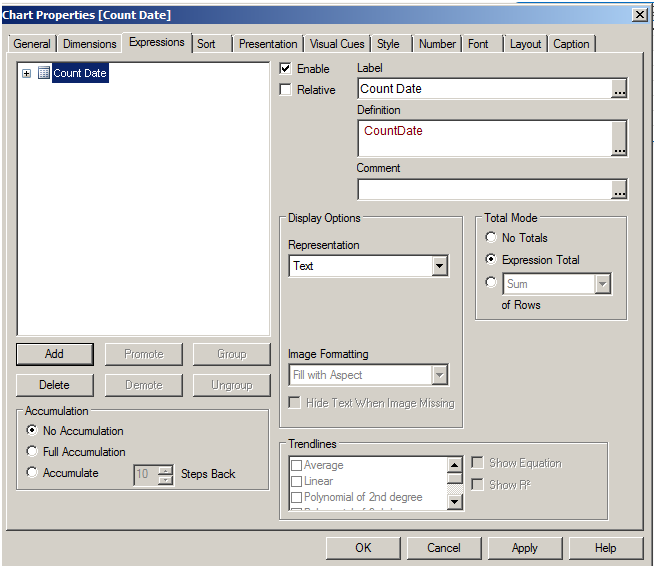Check the Relative checkbox
Image resolution: width=656 pixels, height=568 pixels.
[x=285, y=90]
